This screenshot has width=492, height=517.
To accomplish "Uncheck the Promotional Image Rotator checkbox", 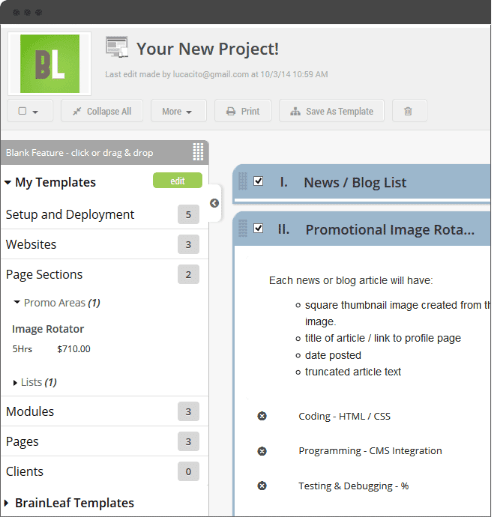I will (258, 228).
